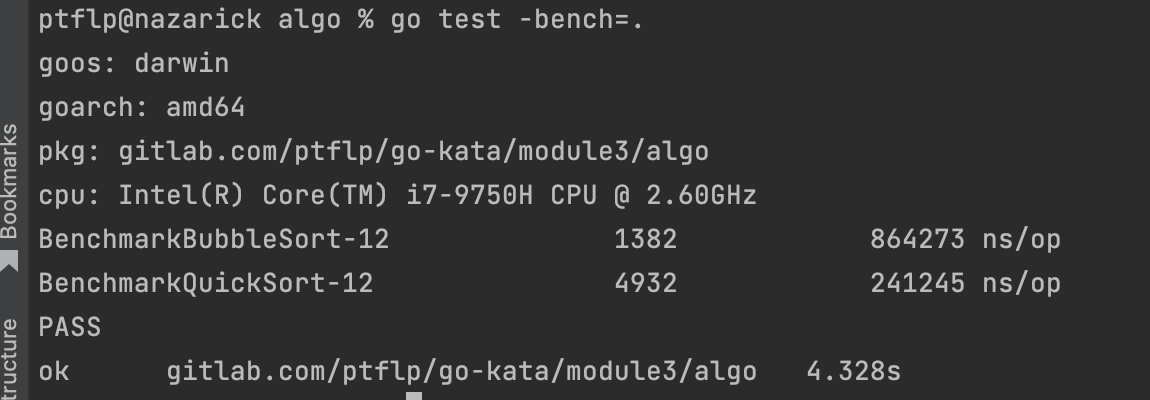Click the BenchmarkBubbleSort-12 result name

point(214,239)
